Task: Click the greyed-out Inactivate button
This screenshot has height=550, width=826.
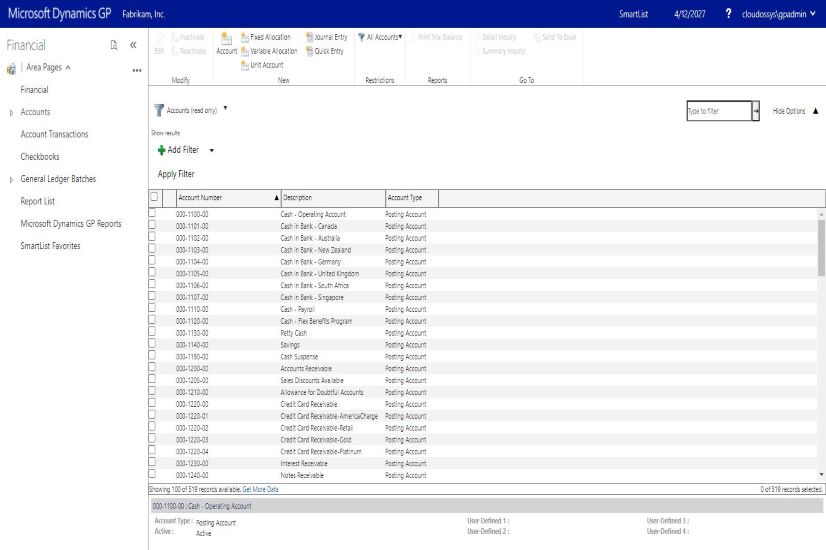Action: click(188, 37)
